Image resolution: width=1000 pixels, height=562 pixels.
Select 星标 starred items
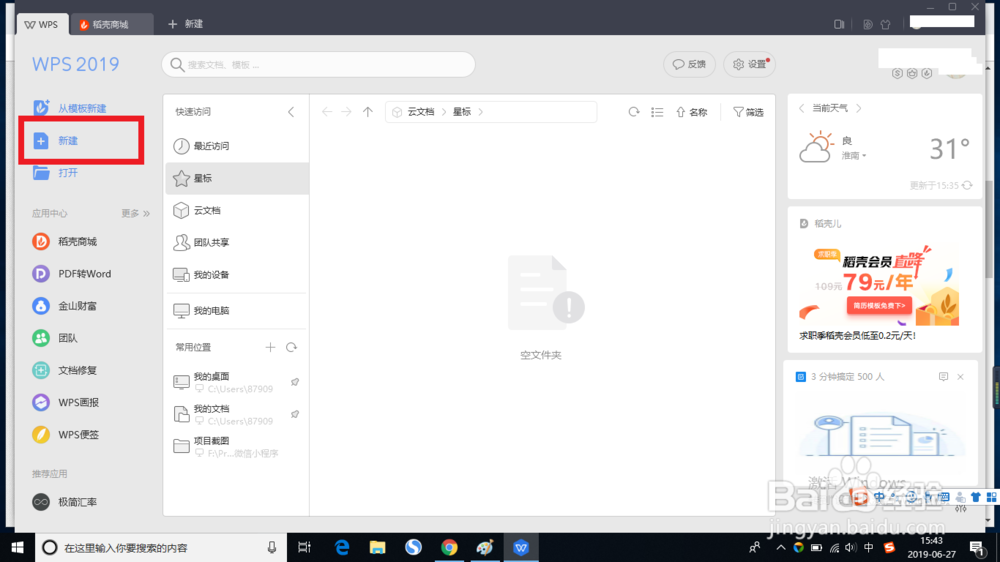[x=237, y=178]
